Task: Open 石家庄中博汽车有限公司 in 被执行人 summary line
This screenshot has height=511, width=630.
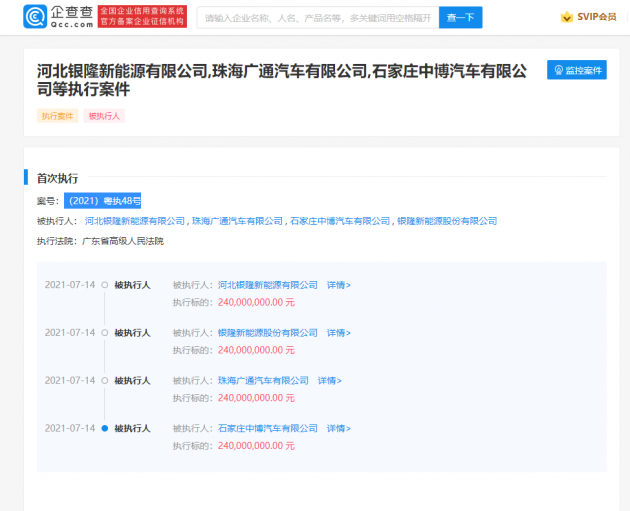Action: point(340,221)
